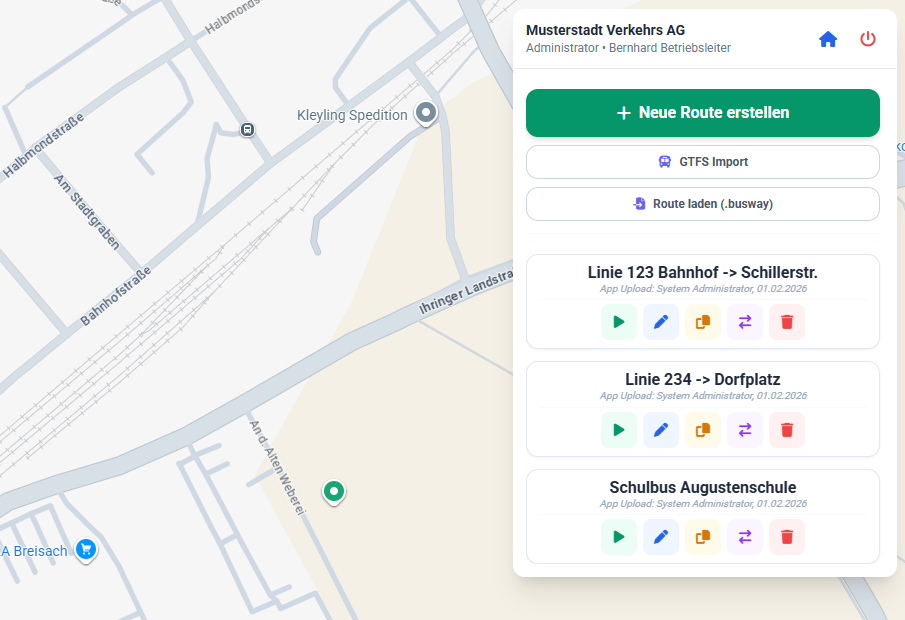This screenshot has height=620, width=905.
Task: Start playback of Schulbus Augustenschule route
Action: (x=618, y=537)
